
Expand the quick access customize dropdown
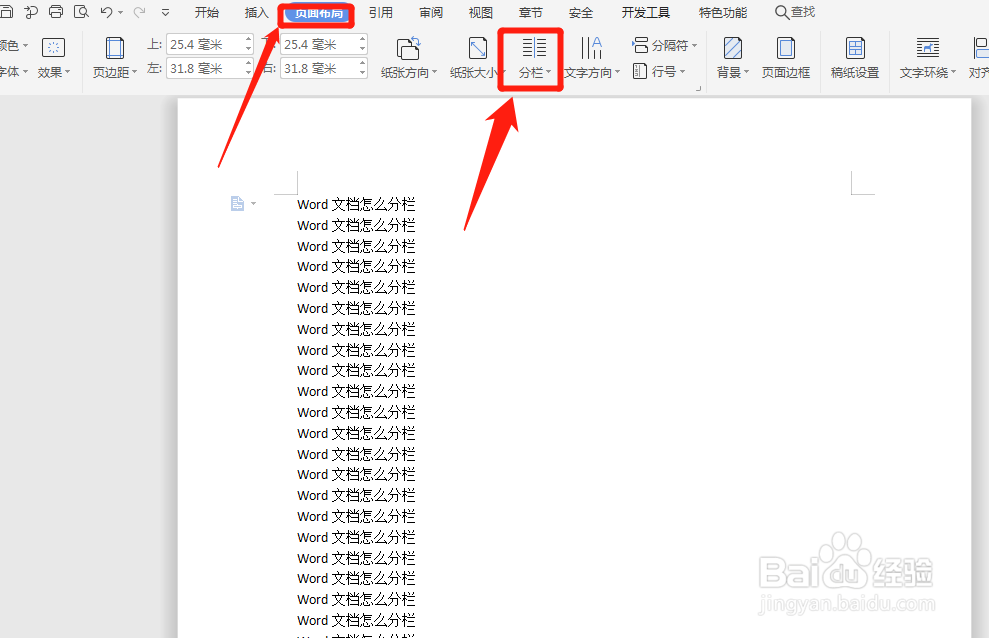click(165, 12)
